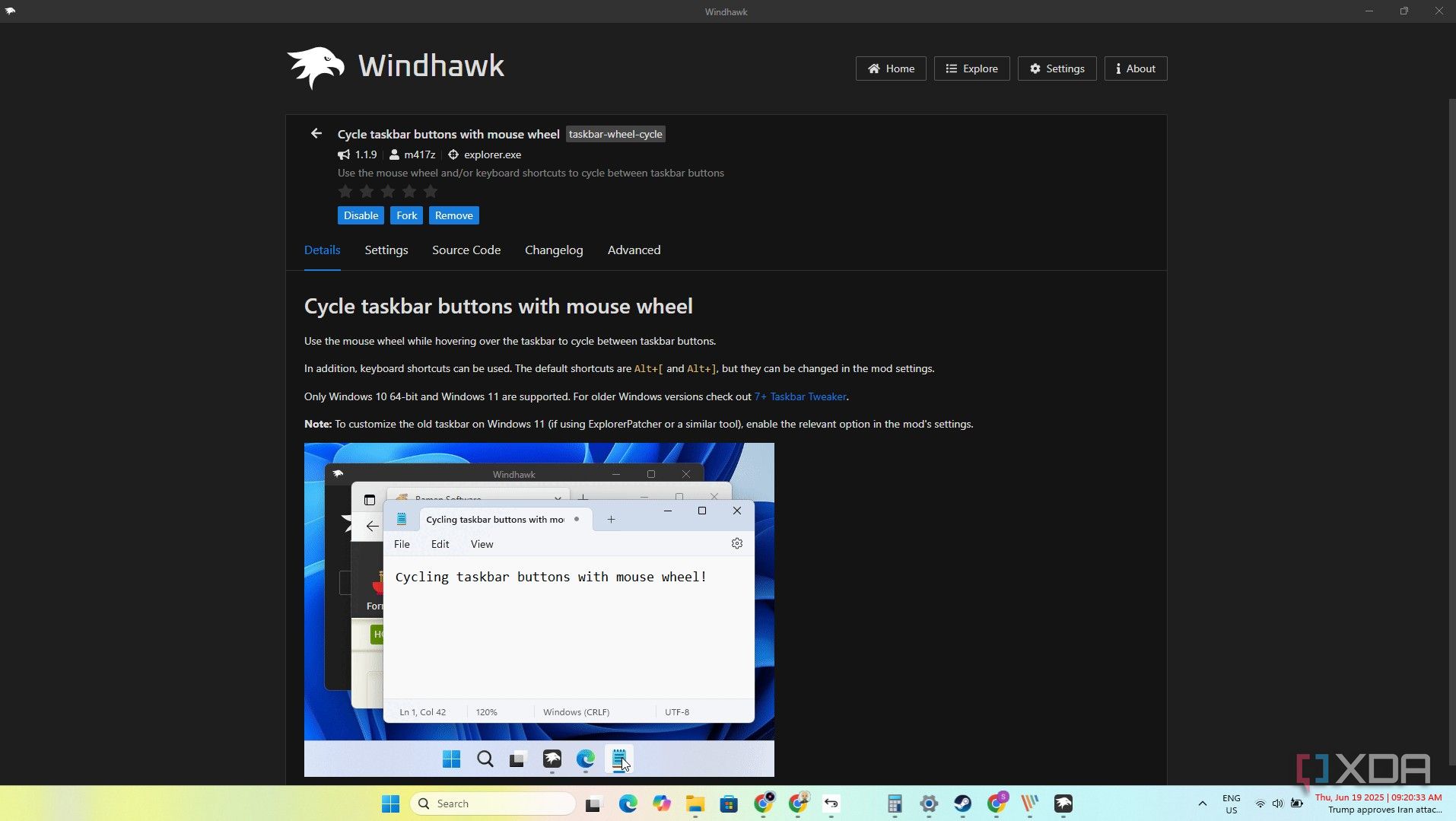Rate the mod one star

click(x=345, y=191)
